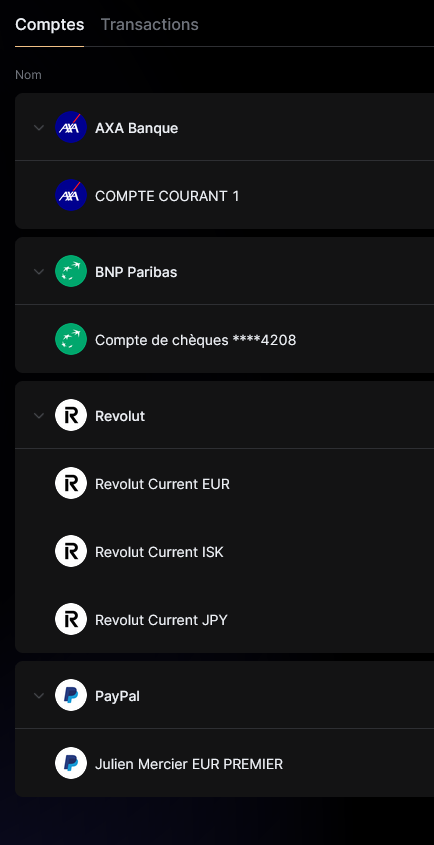
Task: Collapse the Revolut group chevron
Action: click(x=39, y=415)
